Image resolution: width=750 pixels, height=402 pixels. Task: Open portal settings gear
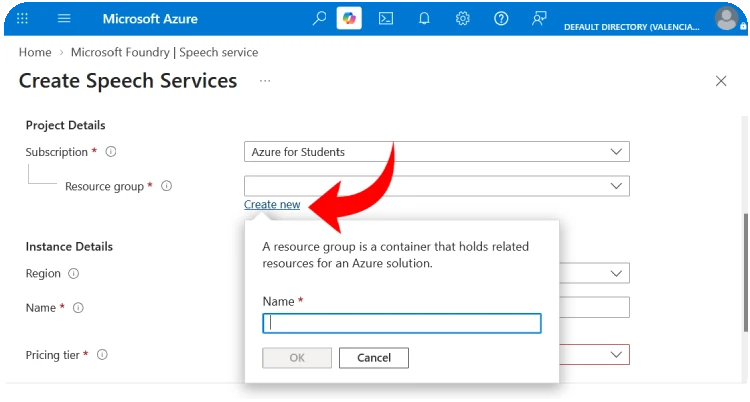(x=463, y=19)
